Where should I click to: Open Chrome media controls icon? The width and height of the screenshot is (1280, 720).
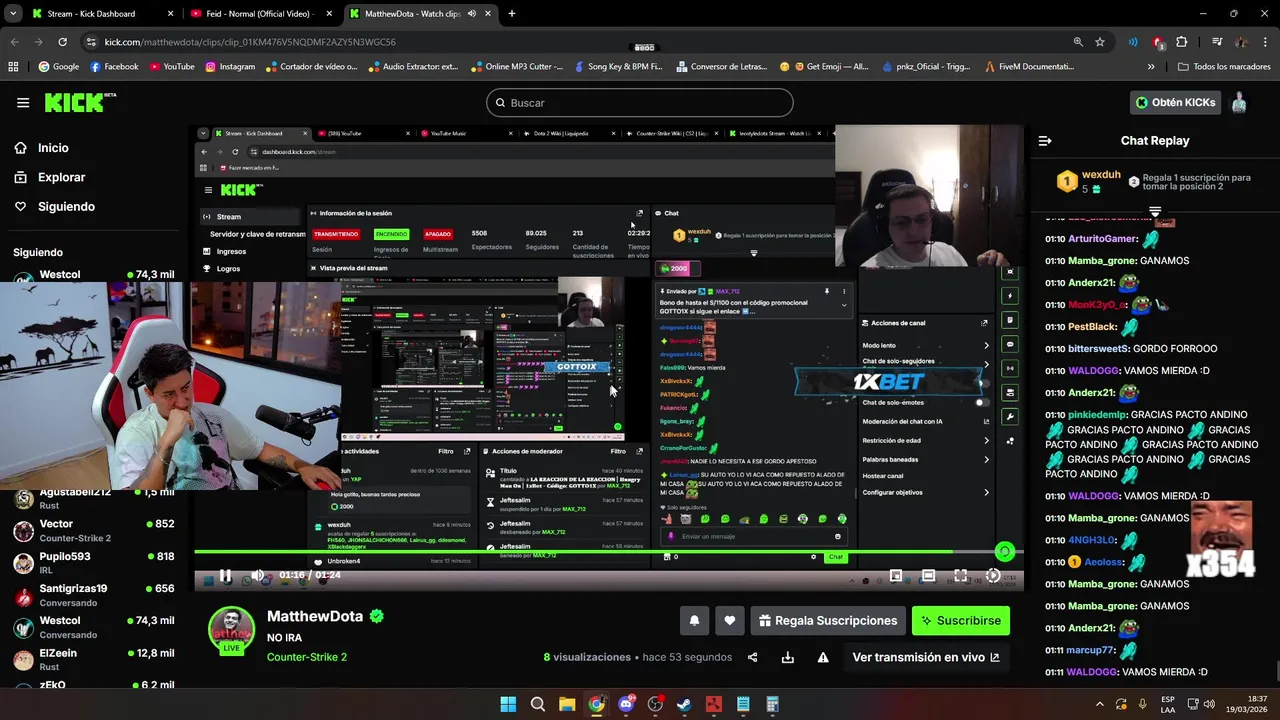[x=1217, y=42]
